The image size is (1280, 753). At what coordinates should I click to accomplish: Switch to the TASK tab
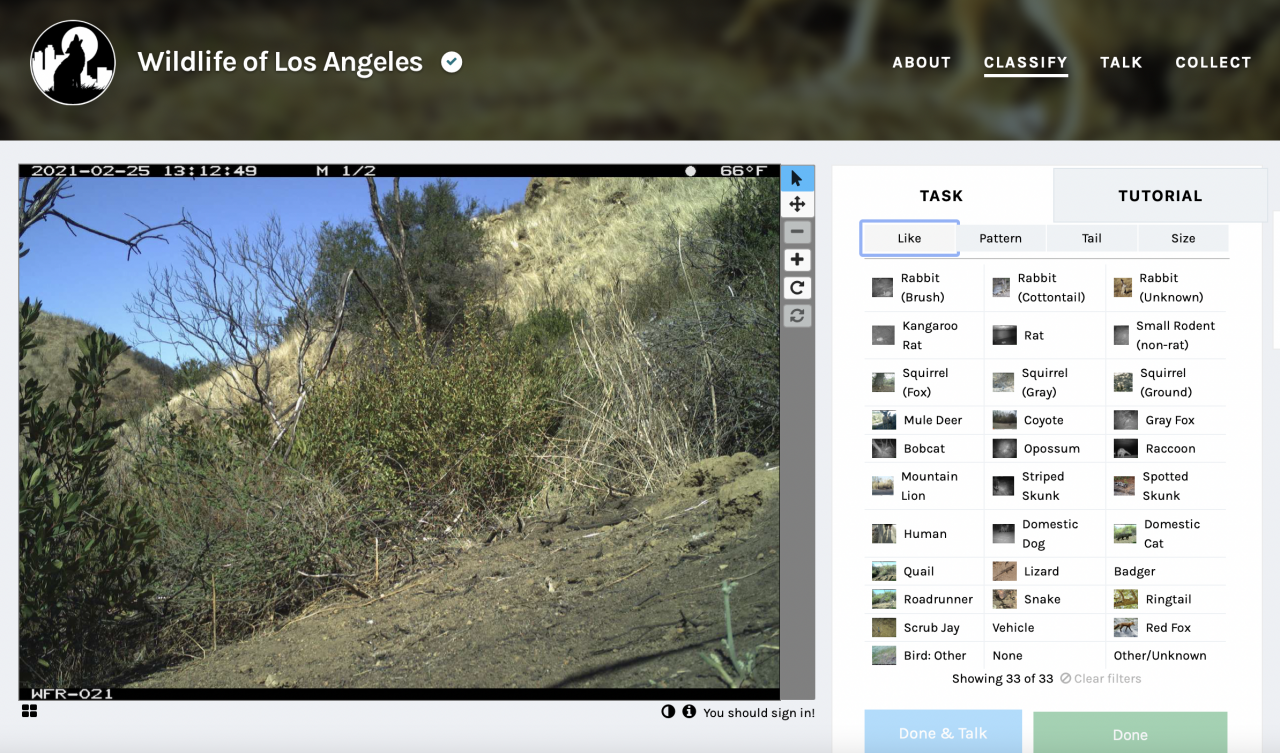tap(941, 196)
